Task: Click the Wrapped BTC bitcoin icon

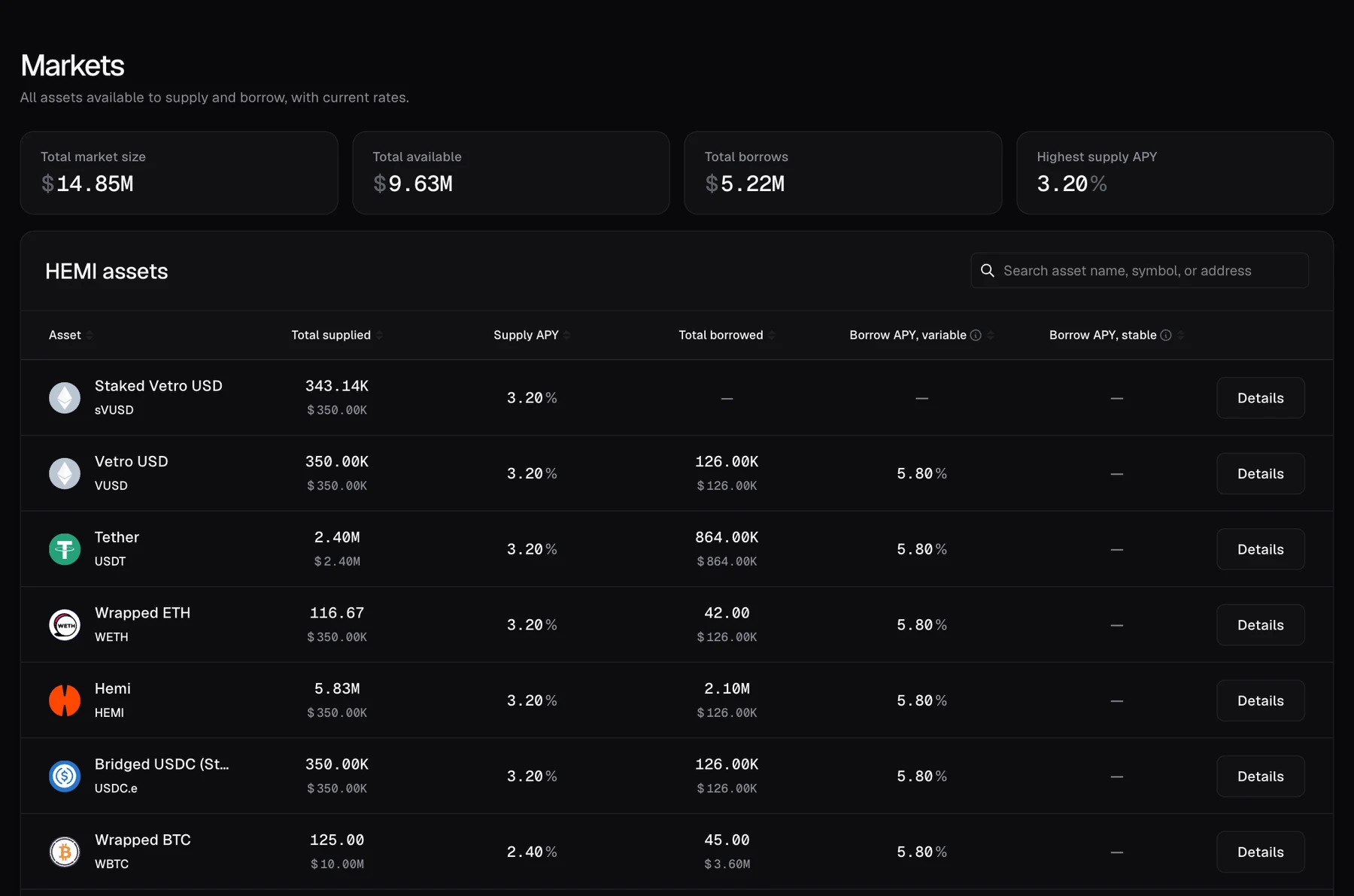Action: click(65, 852)
